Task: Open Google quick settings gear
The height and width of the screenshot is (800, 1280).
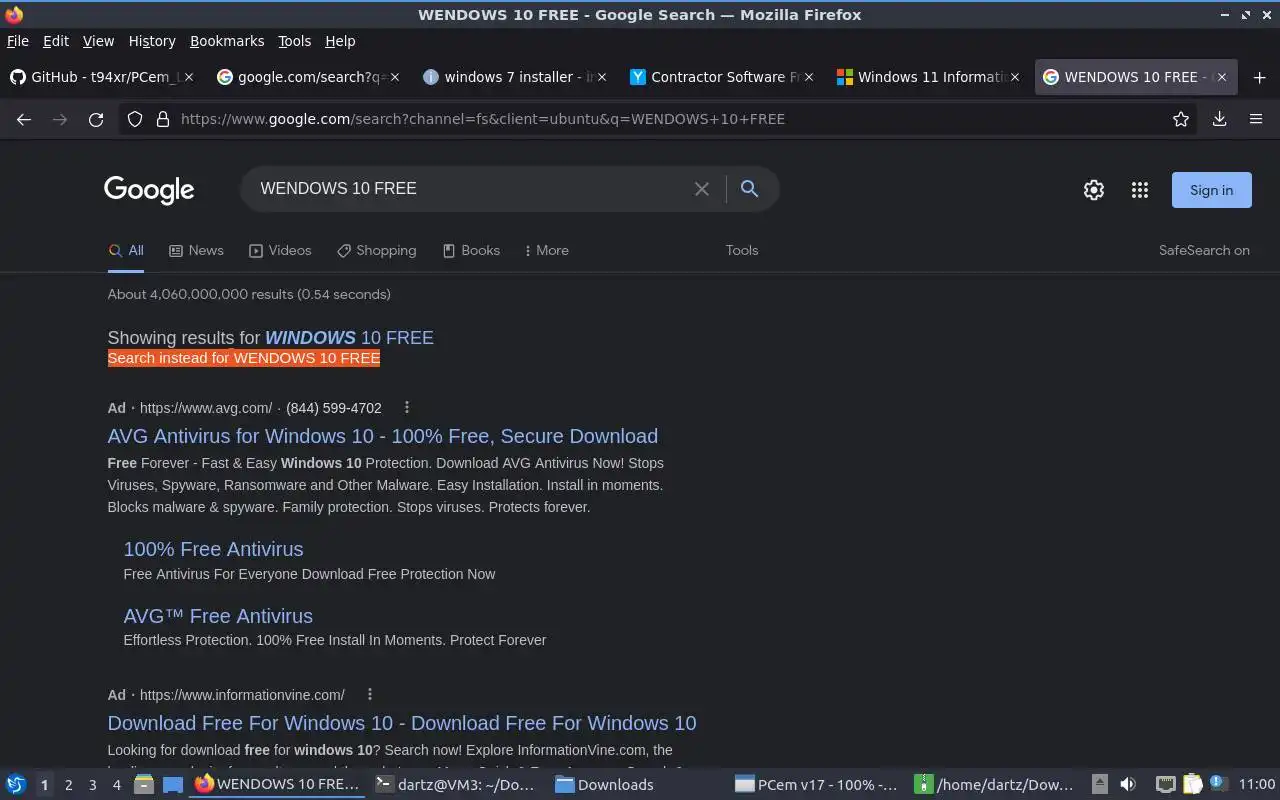Action: [1094, 190]
